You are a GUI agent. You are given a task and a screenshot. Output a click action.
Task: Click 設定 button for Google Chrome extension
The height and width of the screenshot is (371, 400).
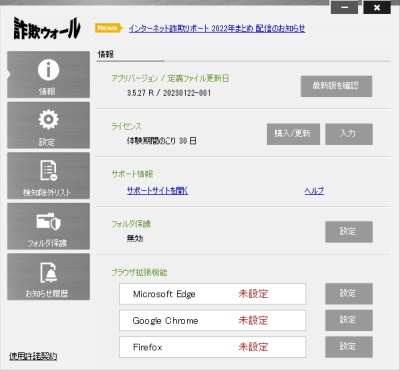coord(349,320)
